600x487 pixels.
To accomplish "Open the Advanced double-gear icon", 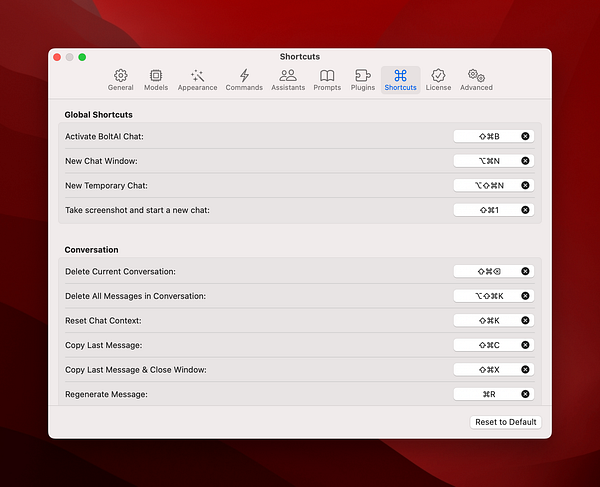I will [x=476, y=76].
